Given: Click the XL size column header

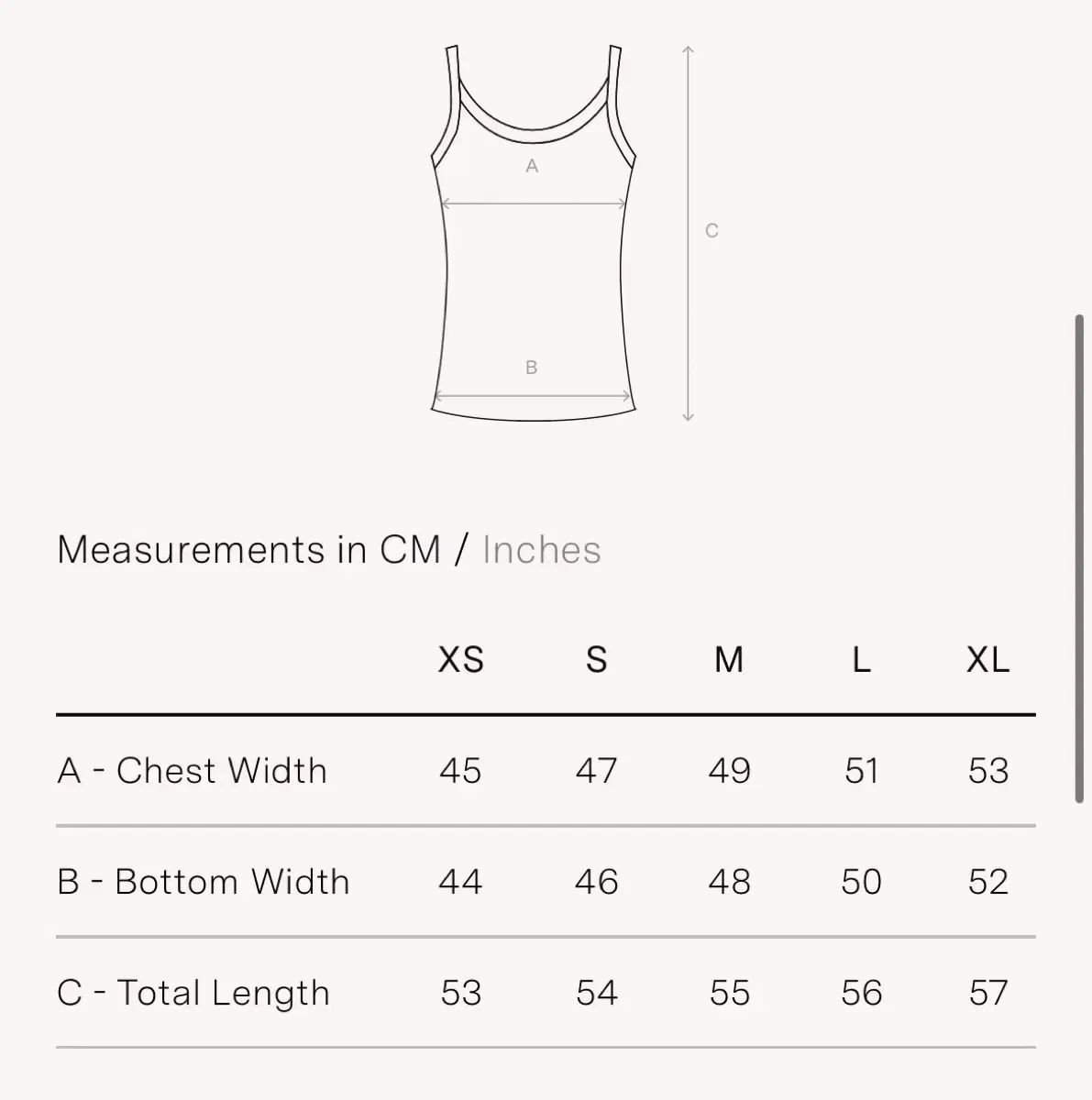Looking at the screenshot, I should pos(987,660).
